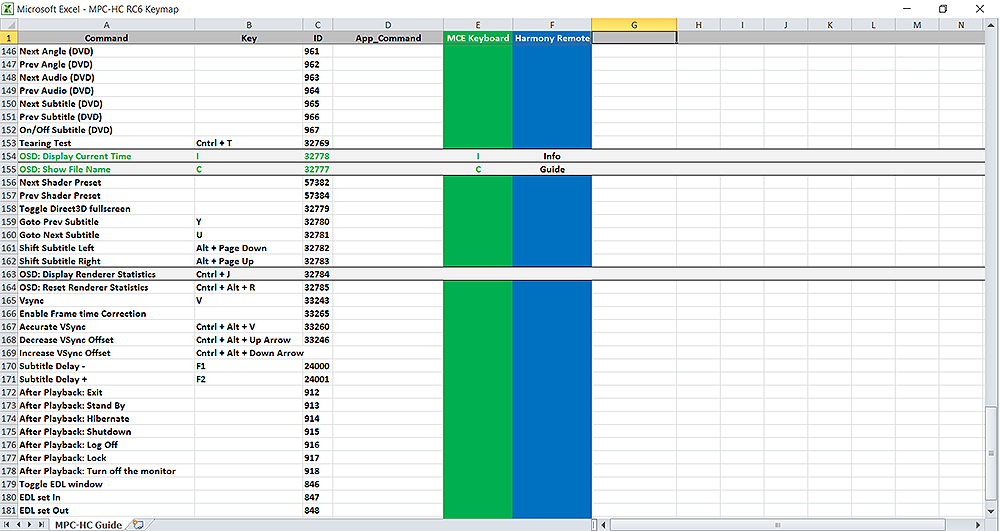
Task: Select the 'Goto Next Subtitle' cell
Action: tap(106, 235)
